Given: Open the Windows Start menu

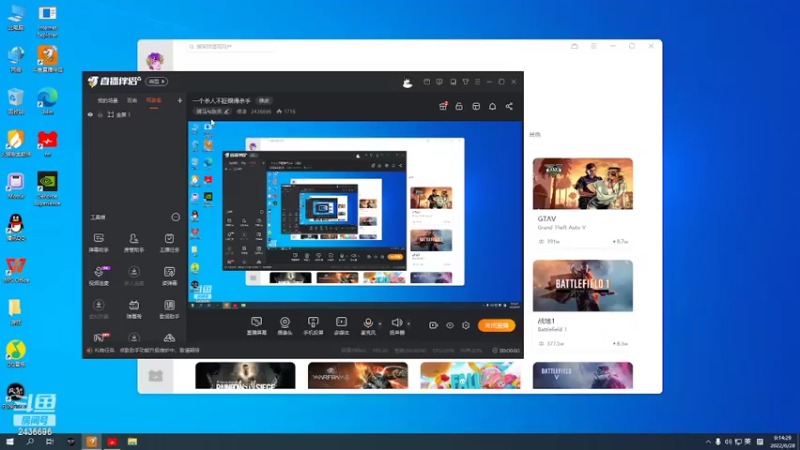Looking at the screenshot, I should [10, 441].
